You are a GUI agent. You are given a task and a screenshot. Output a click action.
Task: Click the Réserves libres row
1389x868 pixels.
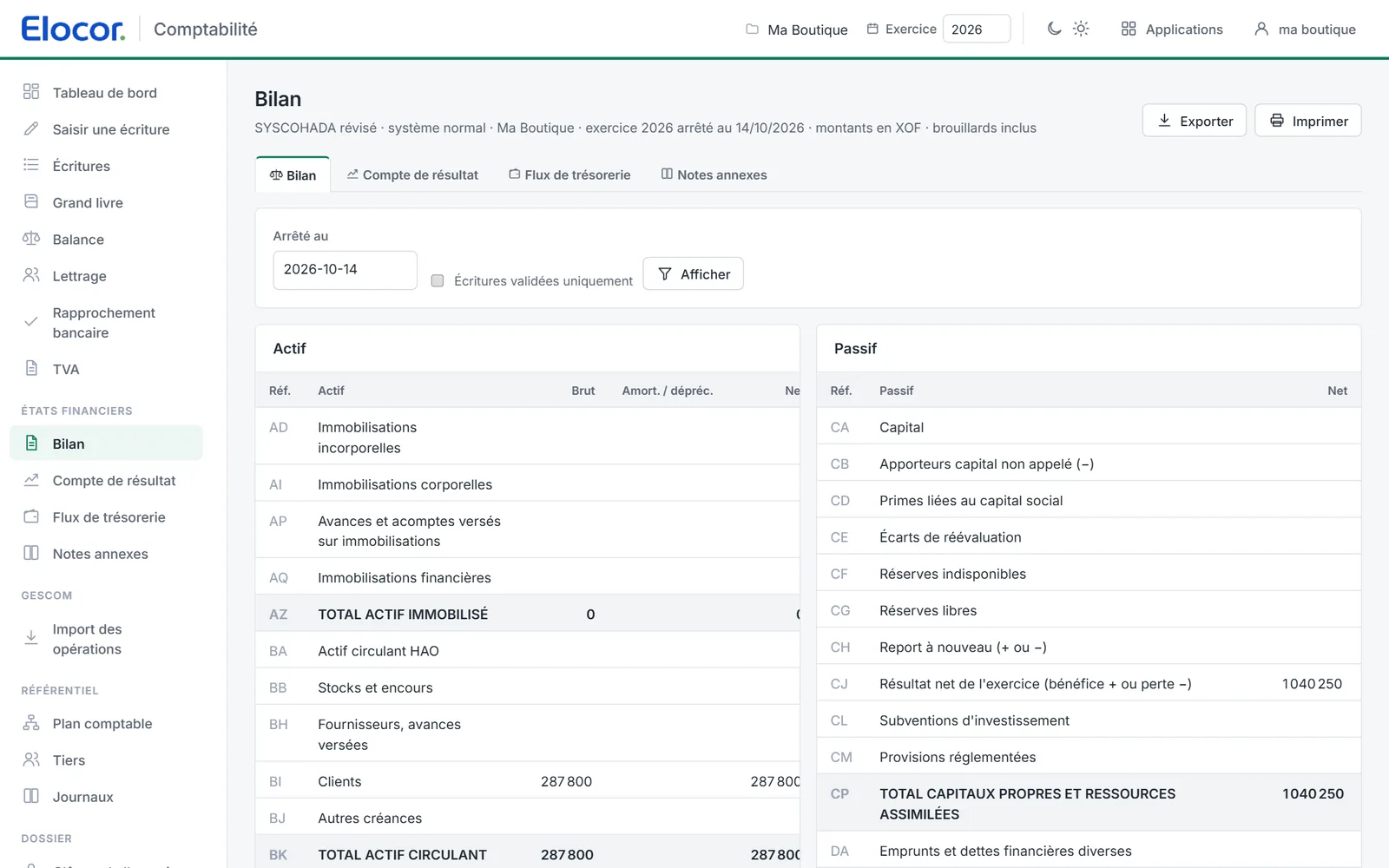coord(1089,609)
